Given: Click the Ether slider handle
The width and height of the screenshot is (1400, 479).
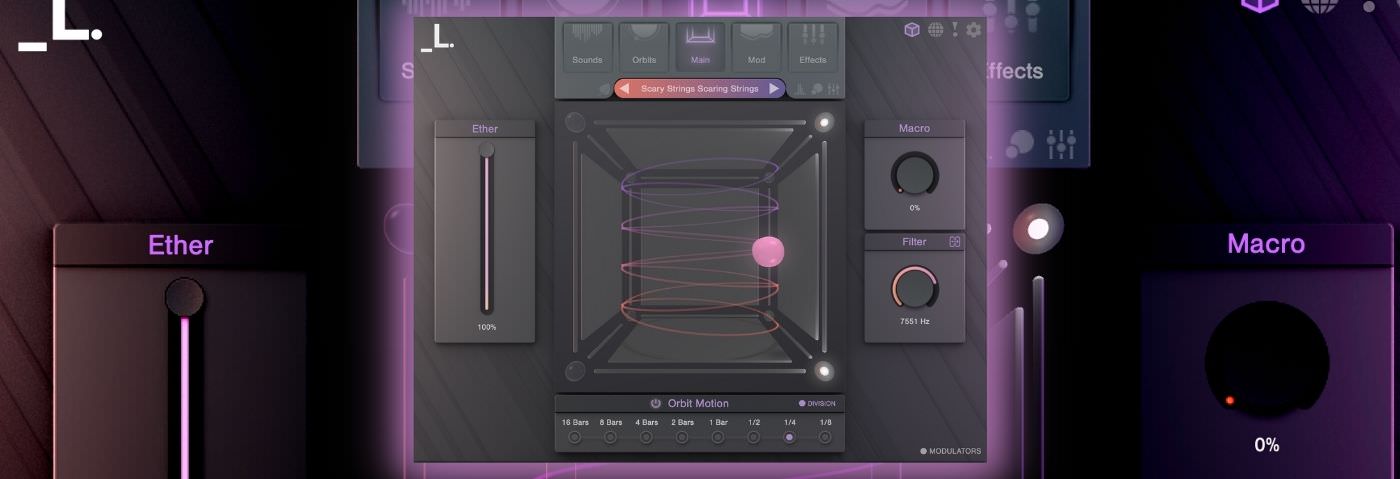Looking at the screenshot, I should tap(486, 150).
